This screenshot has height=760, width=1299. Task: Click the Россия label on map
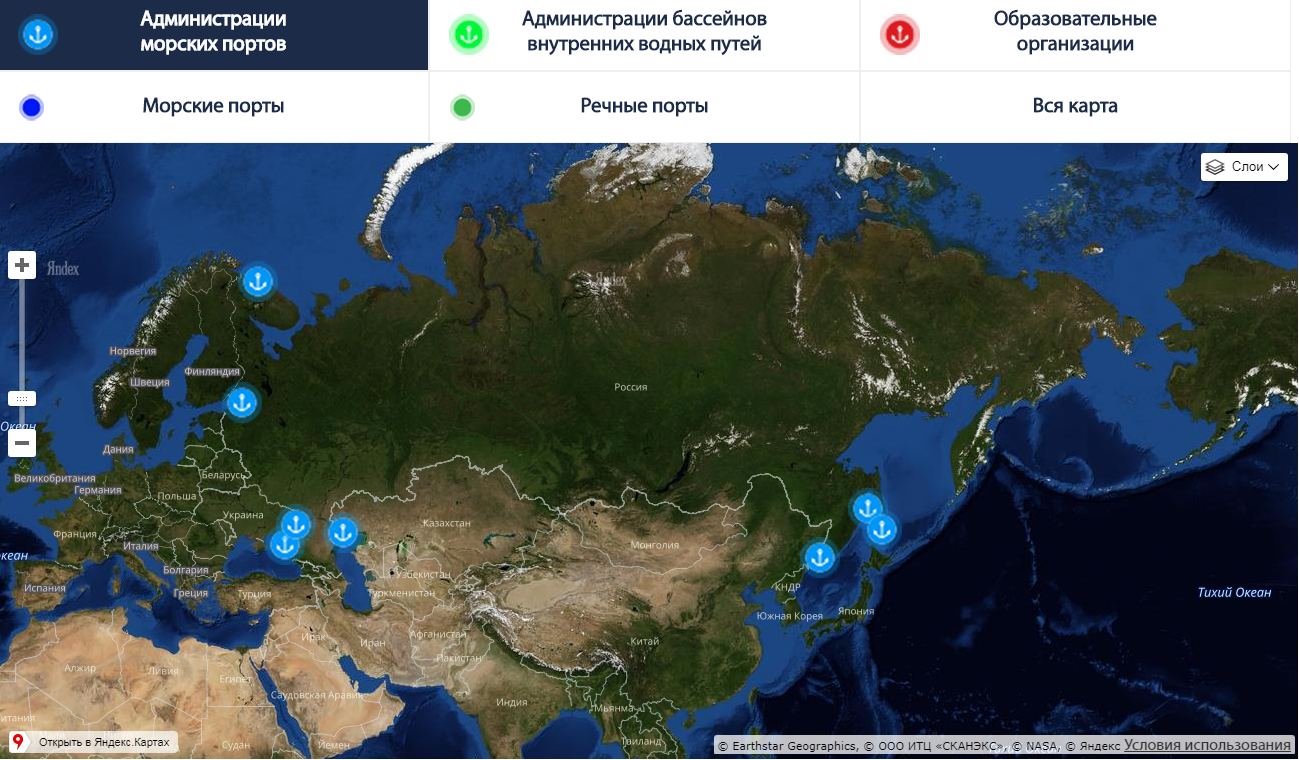pos(631,387)
